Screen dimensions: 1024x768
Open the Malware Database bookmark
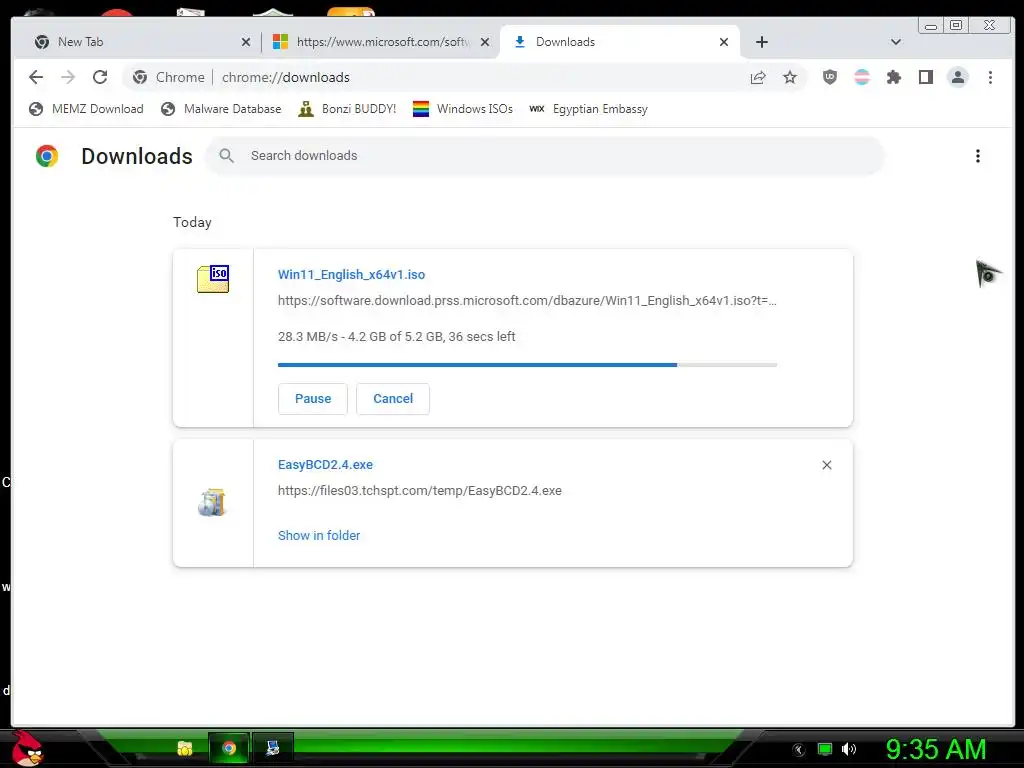pyautogui.click(x=221, y=109)
